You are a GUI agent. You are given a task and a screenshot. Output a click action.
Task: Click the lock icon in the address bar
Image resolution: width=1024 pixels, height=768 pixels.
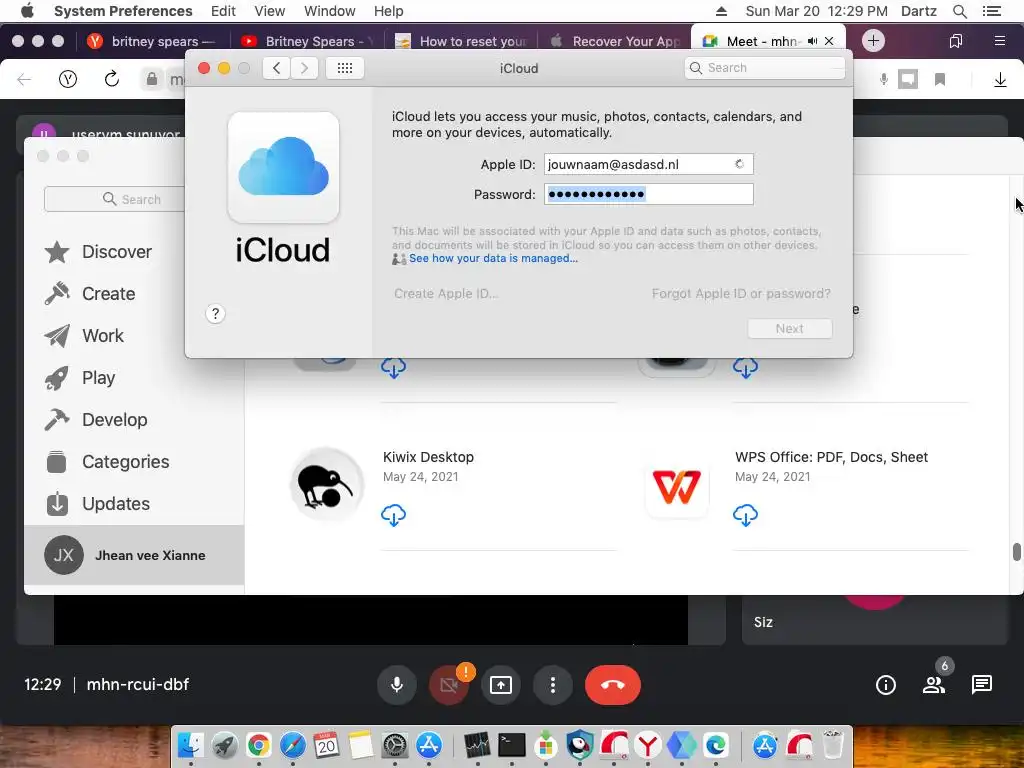click(152, 80)
